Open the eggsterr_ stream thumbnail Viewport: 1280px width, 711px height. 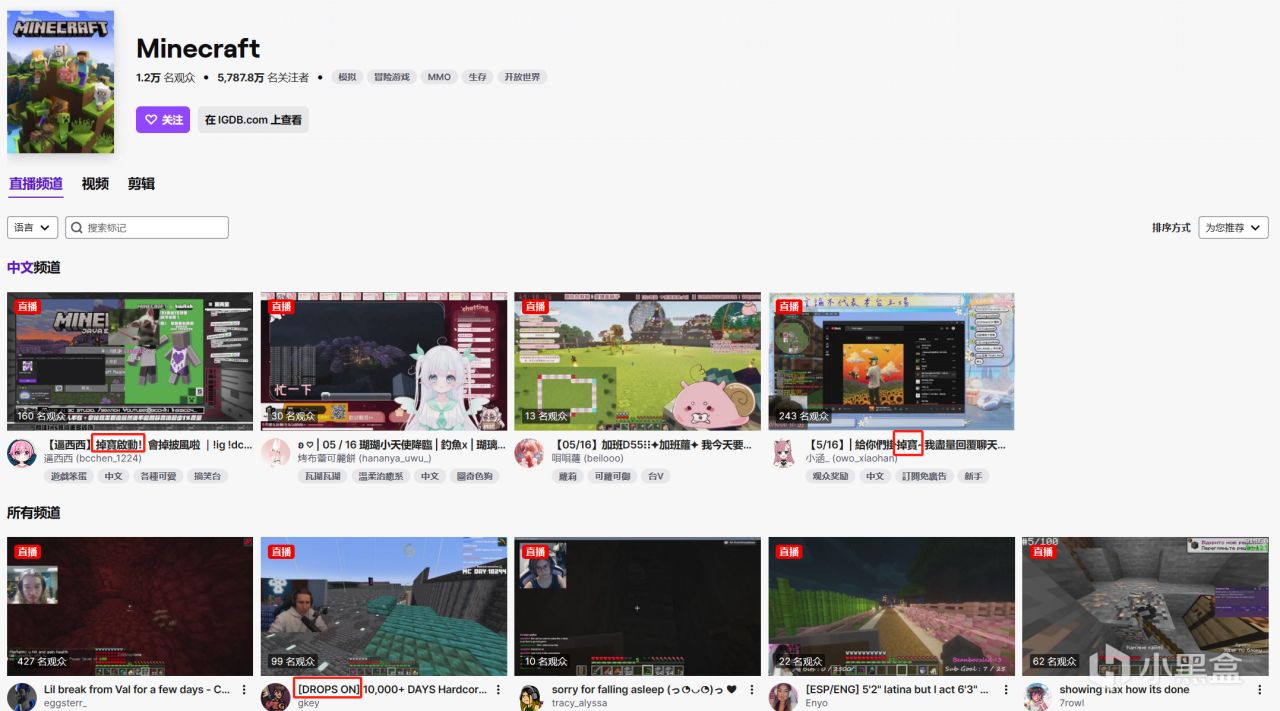point(130,606)
